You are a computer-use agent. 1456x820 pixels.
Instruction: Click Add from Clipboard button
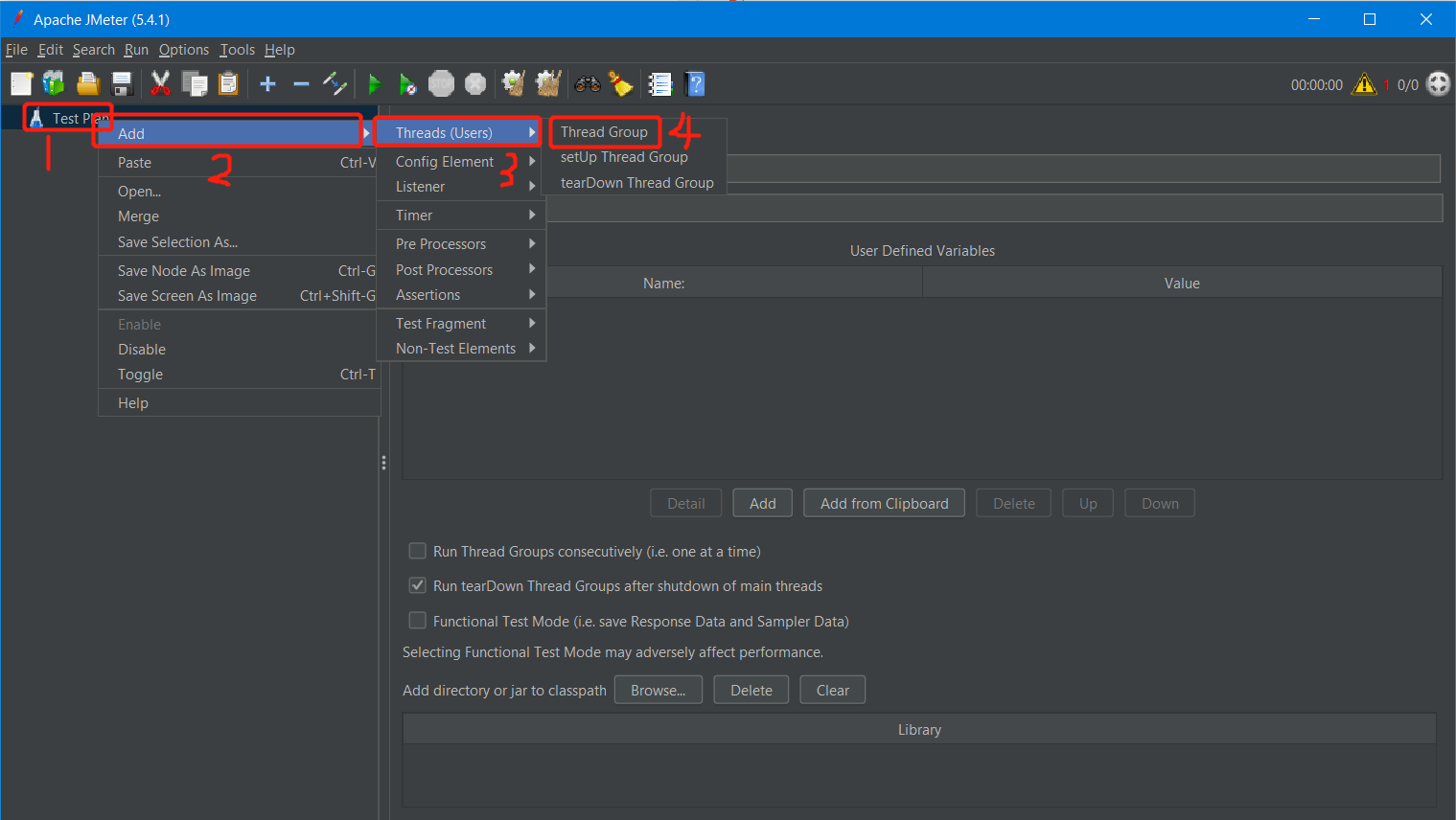point(884,503)
